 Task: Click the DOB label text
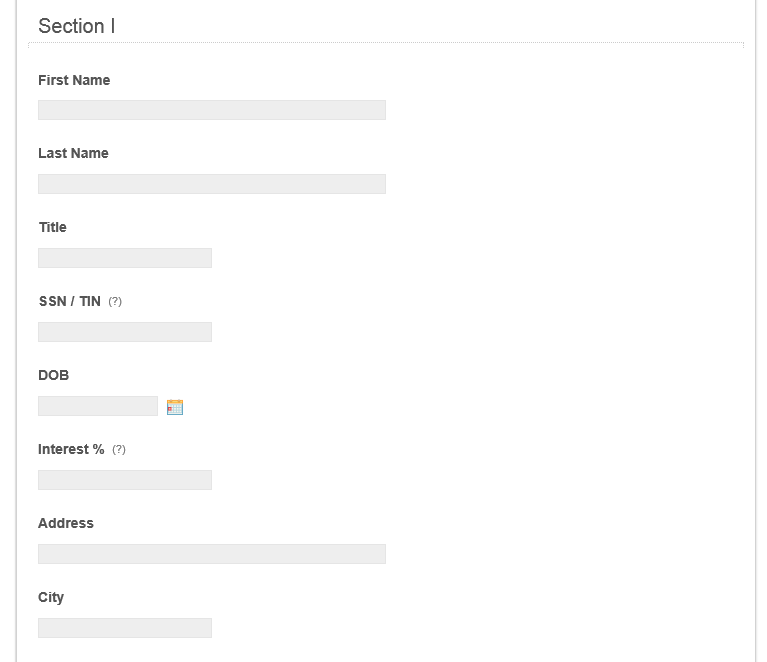point(53,375)
